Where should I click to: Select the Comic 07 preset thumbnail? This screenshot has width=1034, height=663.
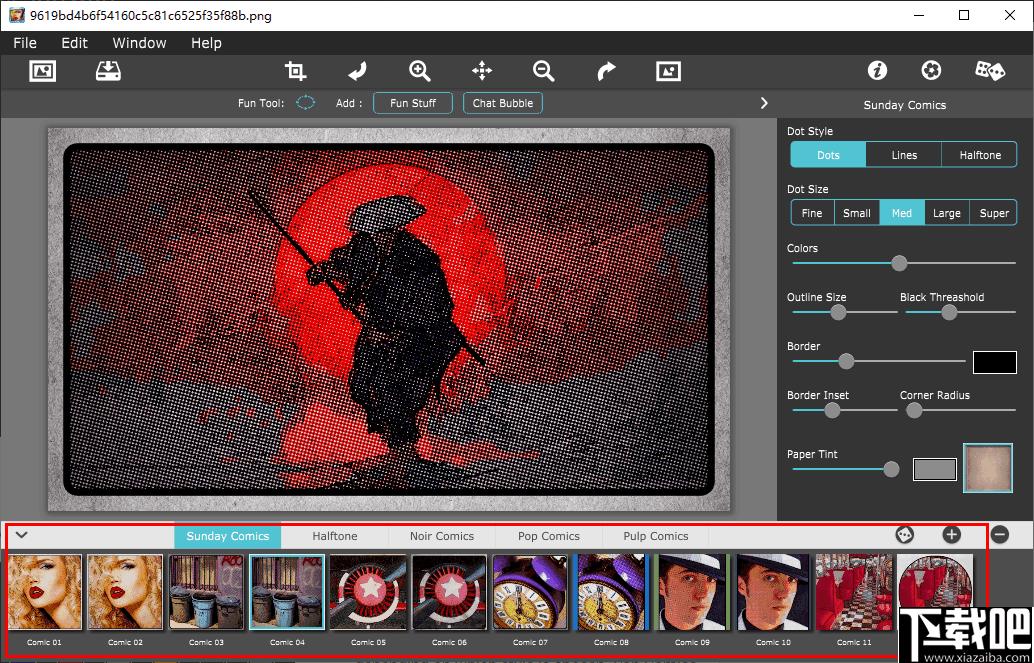click(530, 593)
